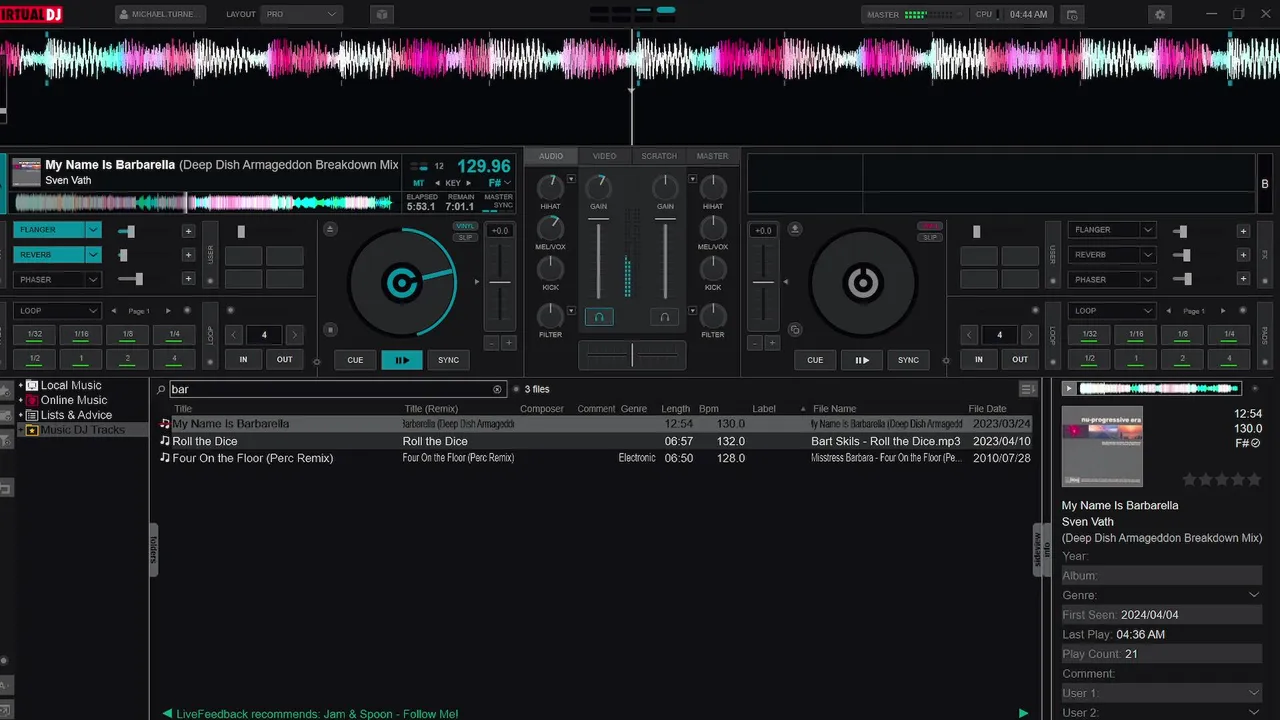
Task: Switch to the MASTER mixer tab
Action: 712,156
